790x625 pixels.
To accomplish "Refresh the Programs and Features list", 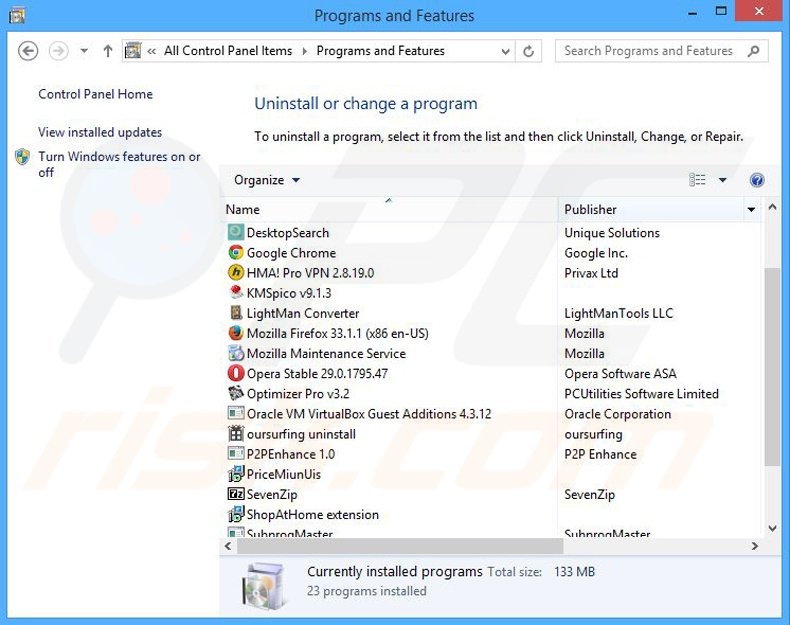I will coord(529,51).
